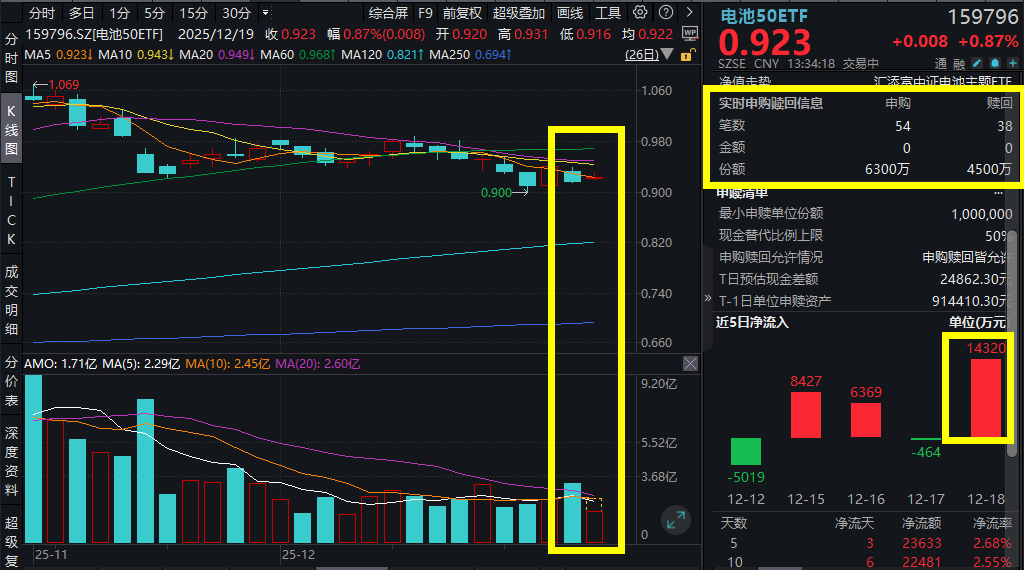Open 工具 menu
The width and height of the screenshot is (1024, 570).
click(607, 13)
